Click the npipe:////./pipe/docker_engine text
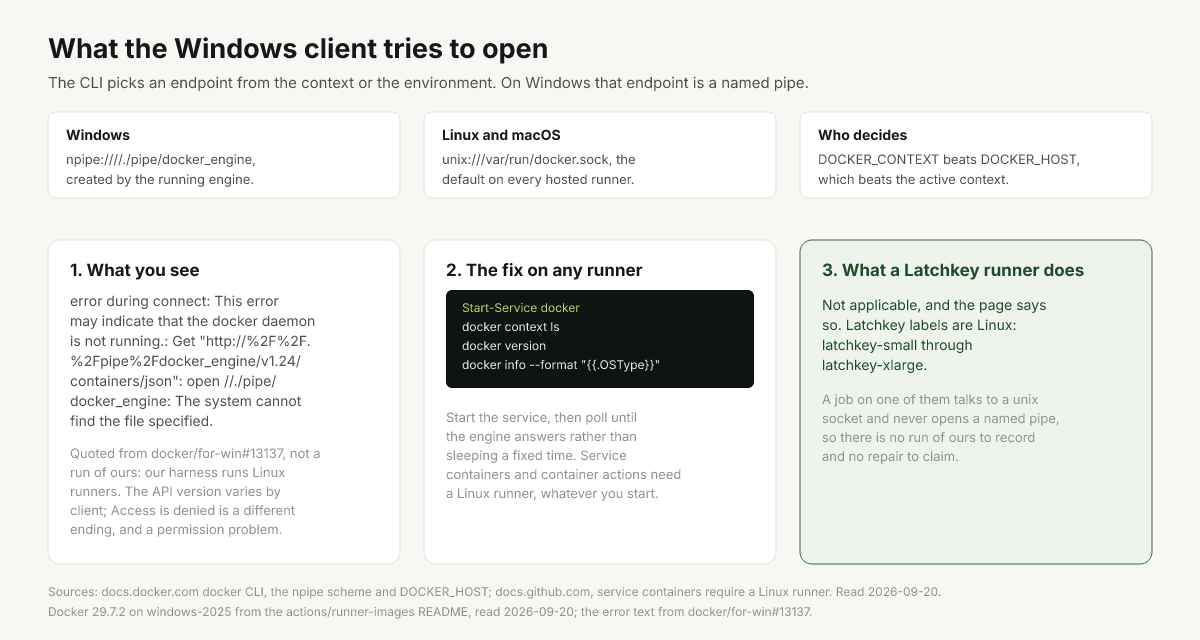 (x=161, y=159)
